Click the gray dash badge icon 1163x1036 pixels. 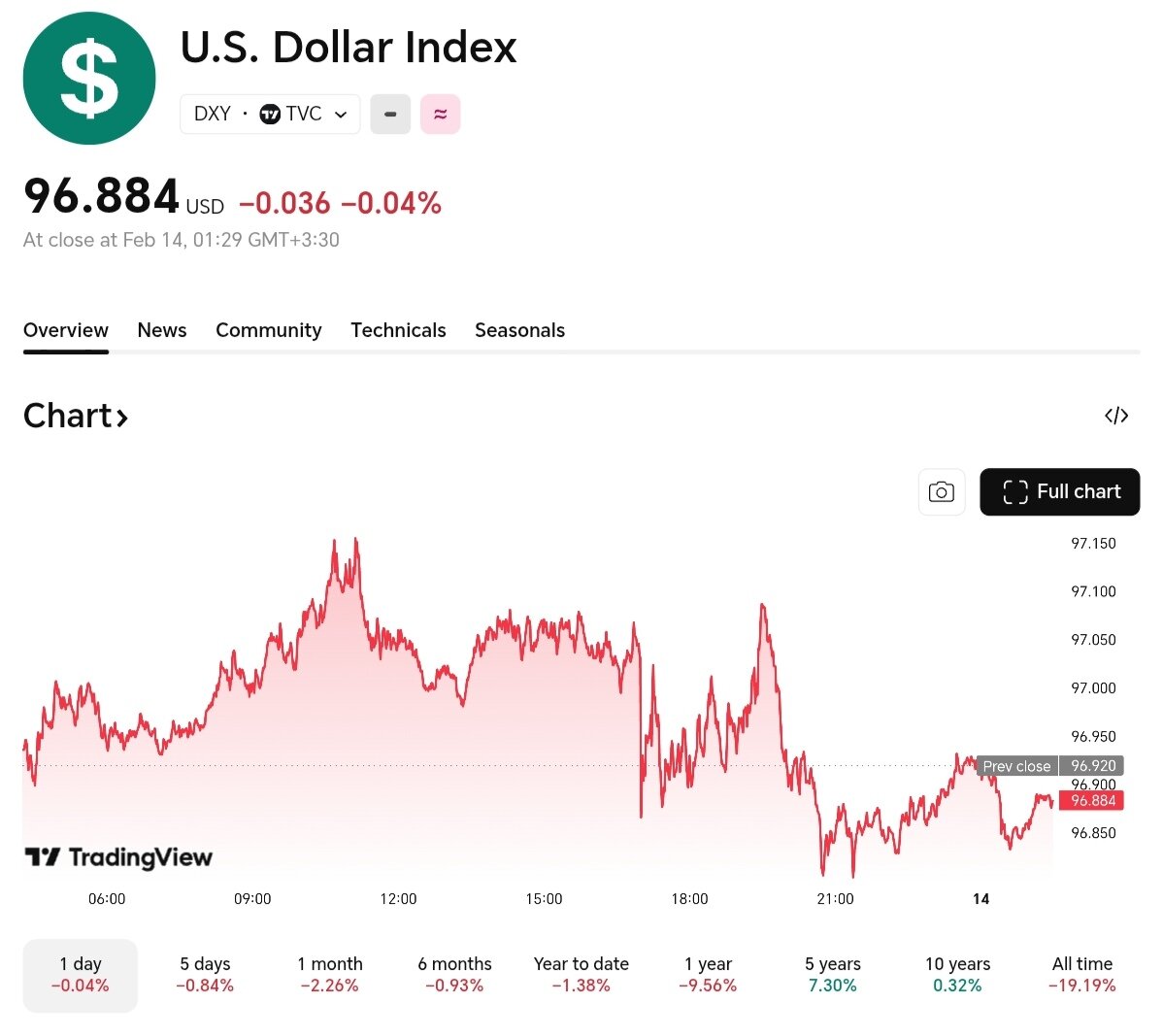[x=390, y=115]
